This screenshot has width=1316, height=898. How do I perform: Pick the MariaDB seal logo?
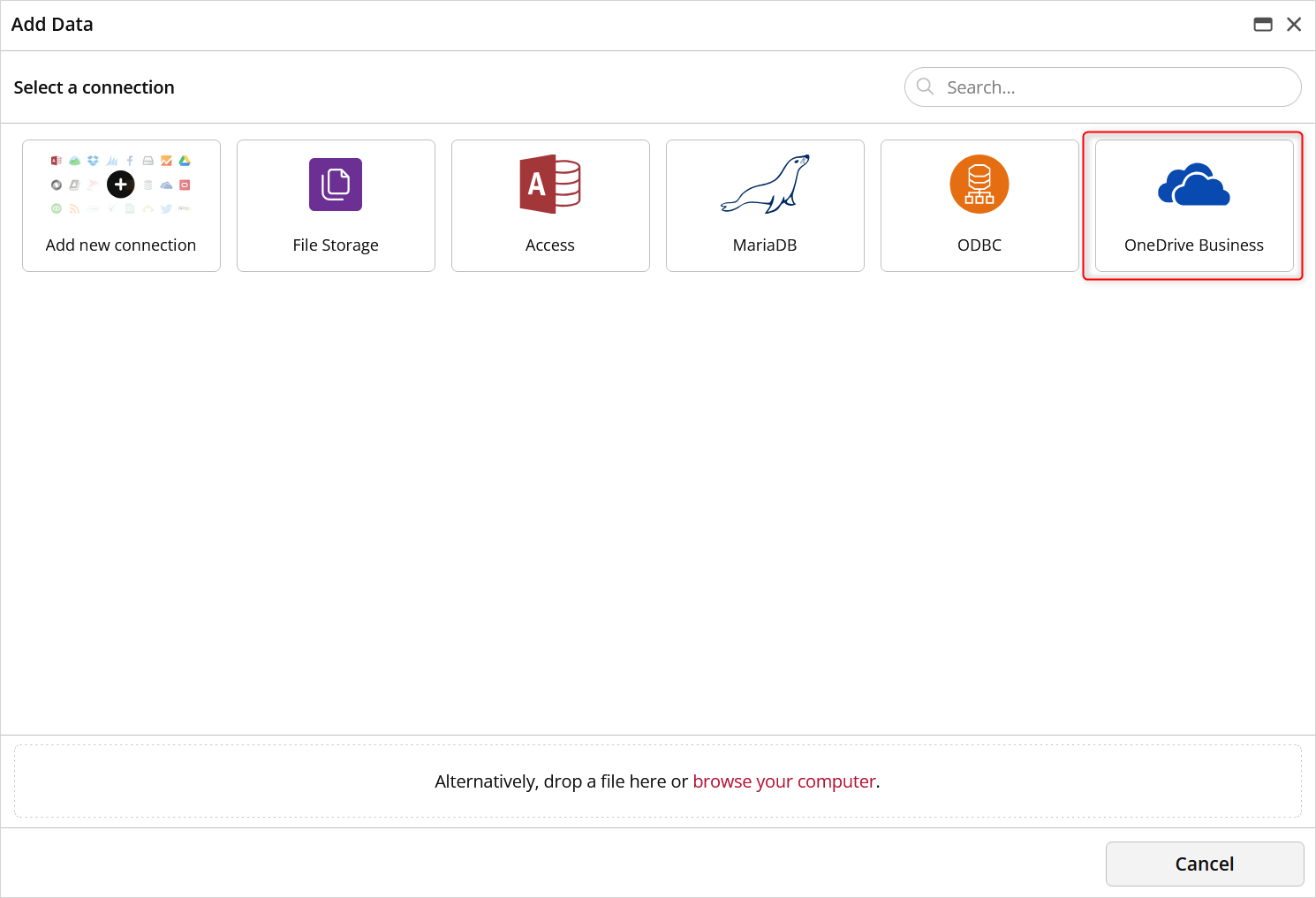(x=765, y=185)
